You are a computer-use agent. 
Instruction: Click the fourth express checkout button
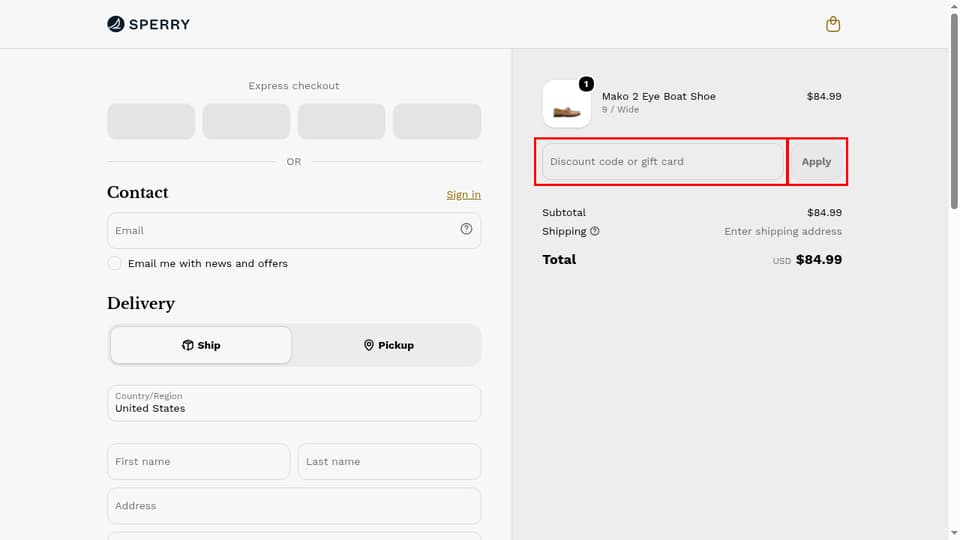(437, 121)
